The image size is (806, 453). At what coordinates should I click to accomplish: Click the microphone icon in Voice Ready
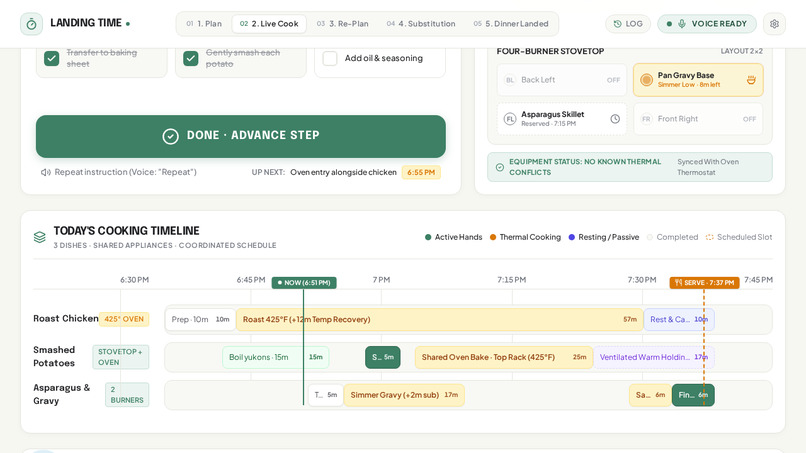[x=682, y=24]
